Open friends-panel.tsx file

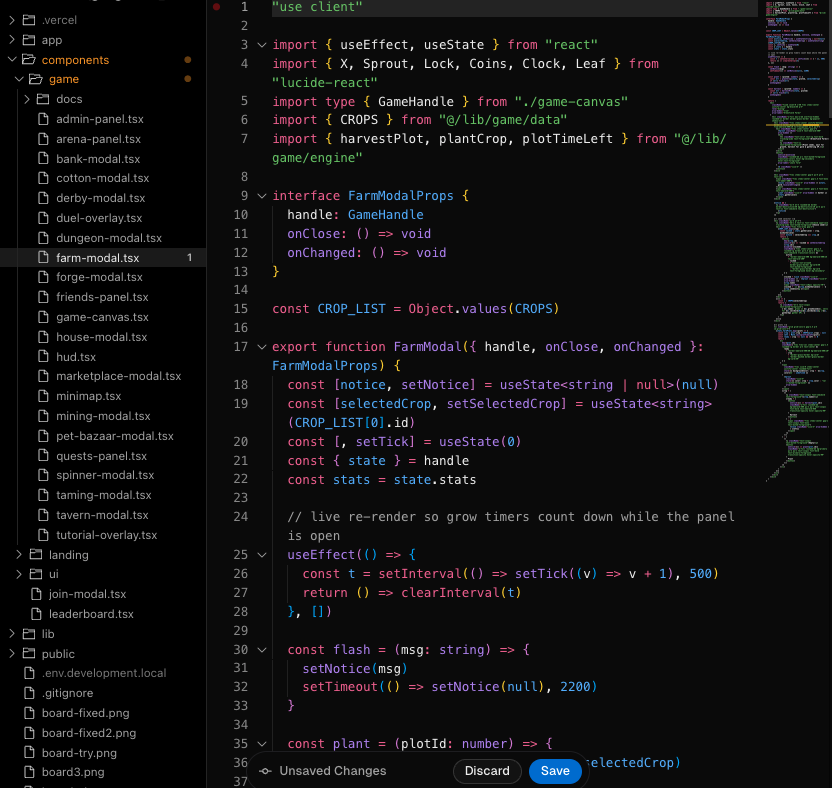coord(102,297)
